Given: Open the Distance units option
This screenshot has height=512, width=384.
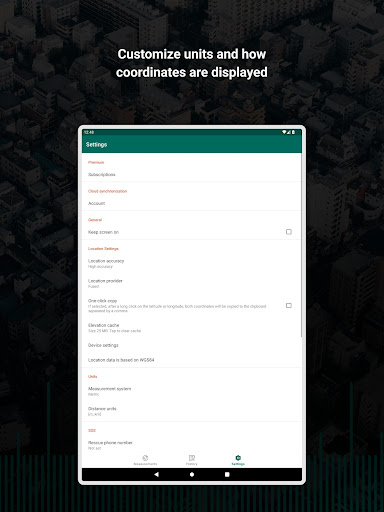Looking at the screenshot, I should point(192,411).
